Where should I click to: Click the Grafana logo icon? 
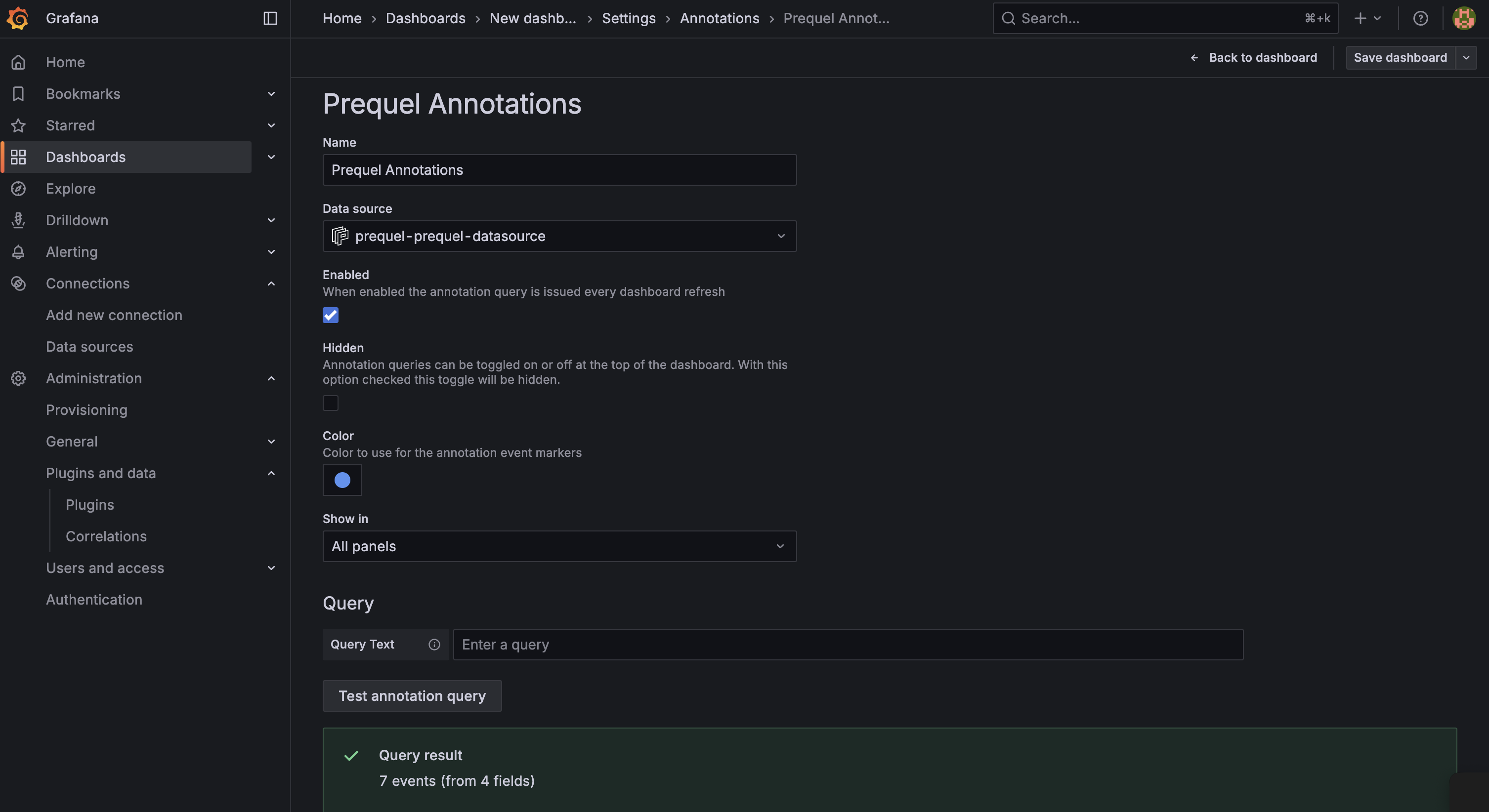[x=18, y=18]
